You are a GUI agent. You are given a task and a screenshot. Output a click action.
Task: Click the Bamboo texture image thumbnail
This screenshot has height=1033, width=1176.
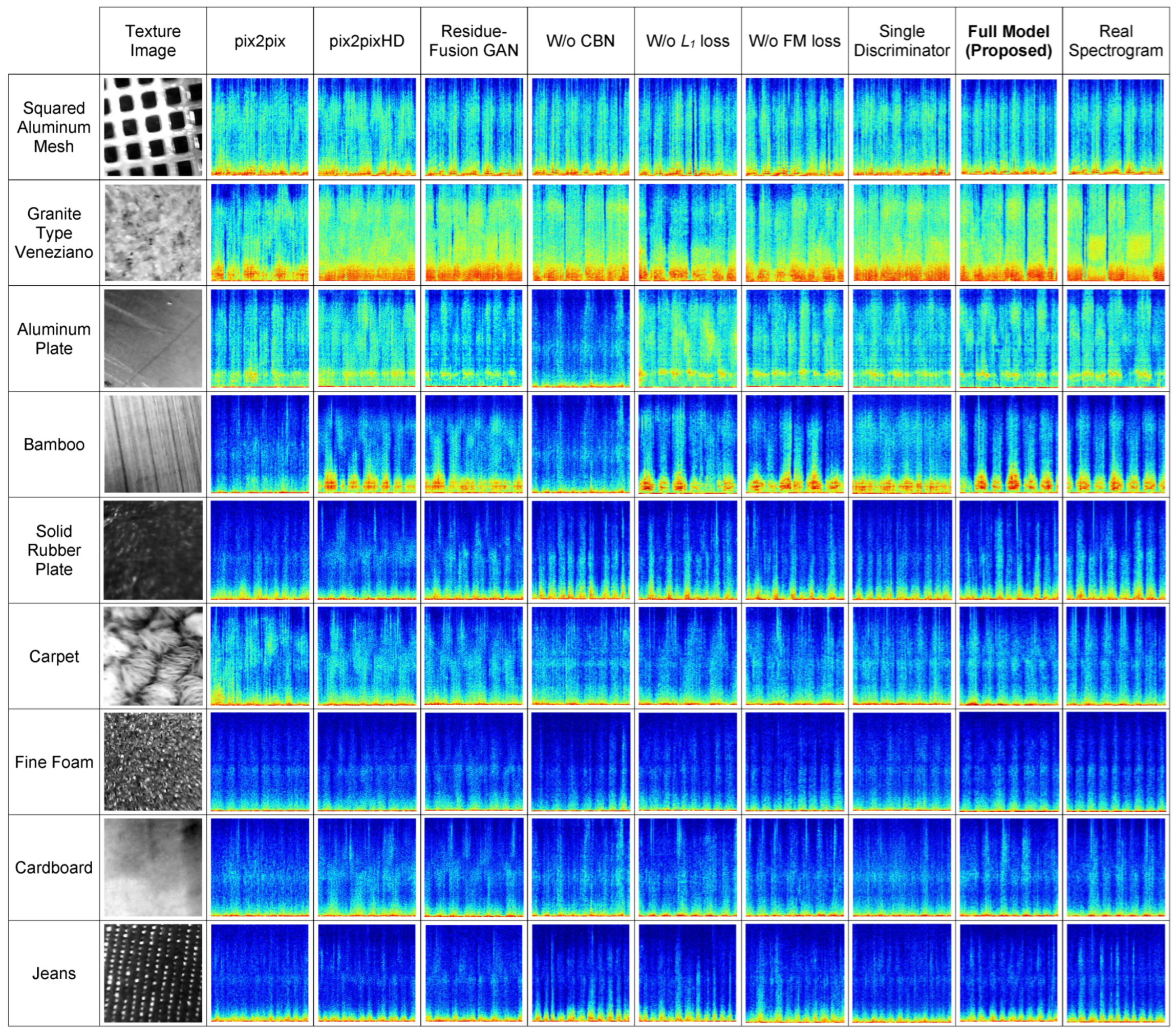[153, 444]
